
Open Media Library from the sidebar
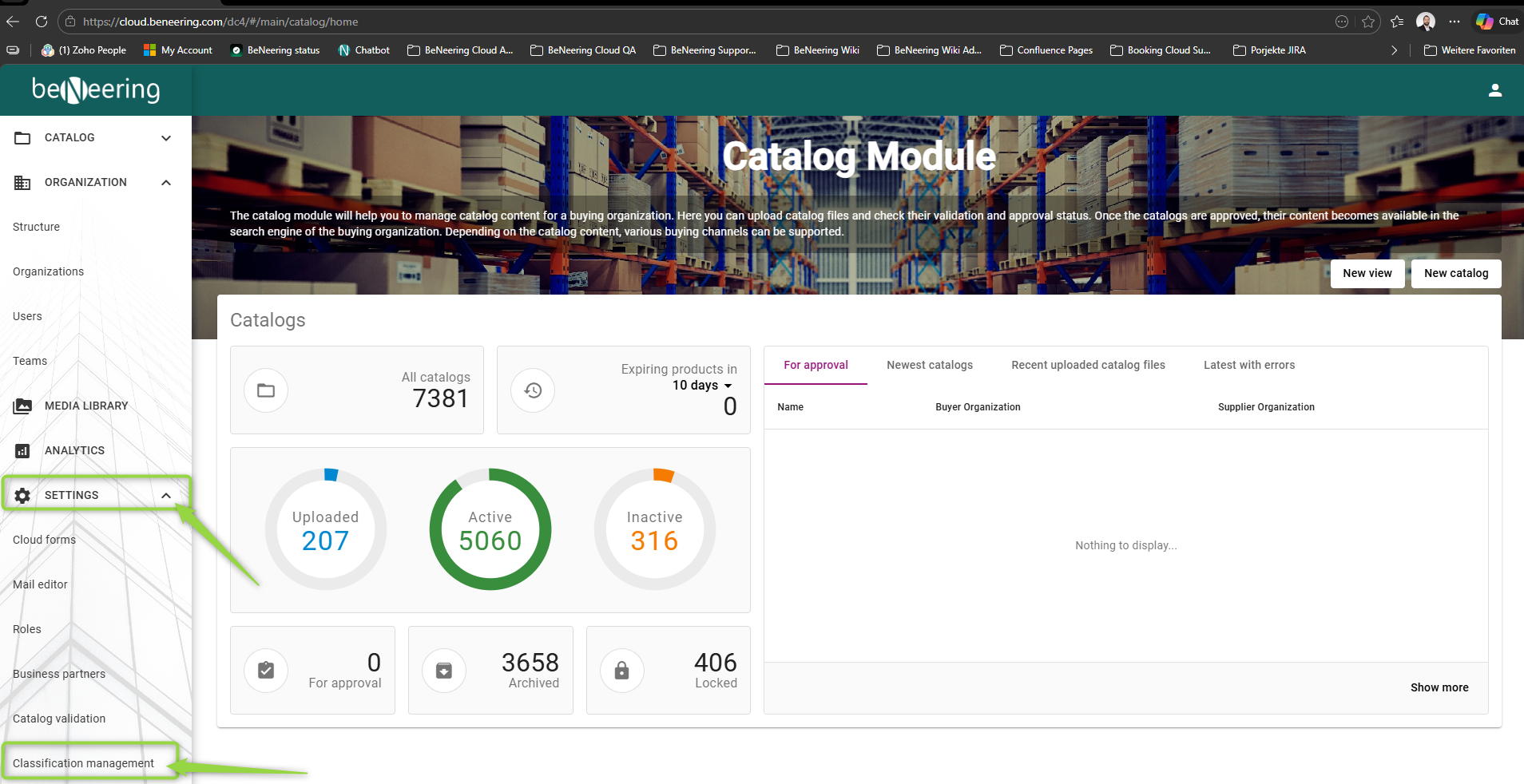[x=86, y=406]
